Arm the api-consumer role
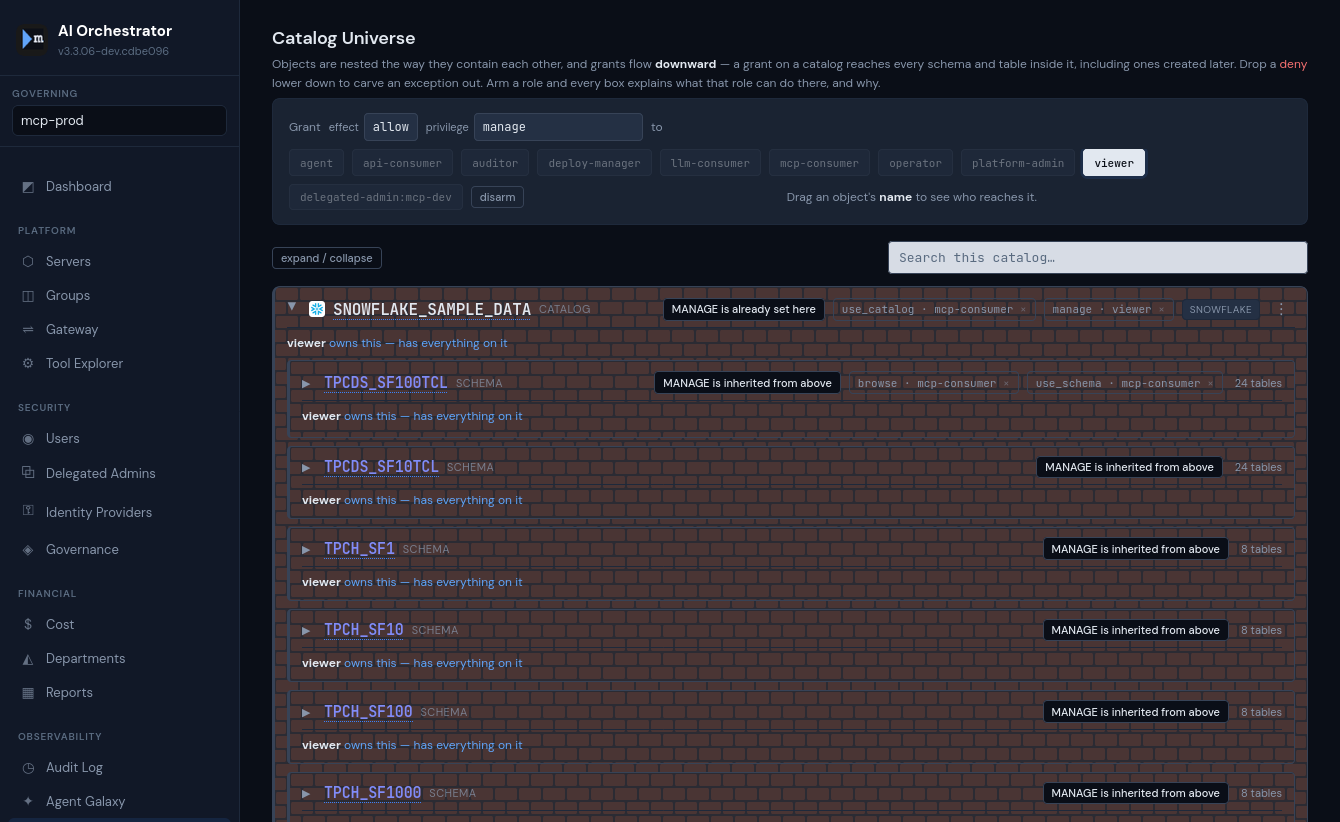This screenshot has height=822, width=1340. click(x=402, y=163)
